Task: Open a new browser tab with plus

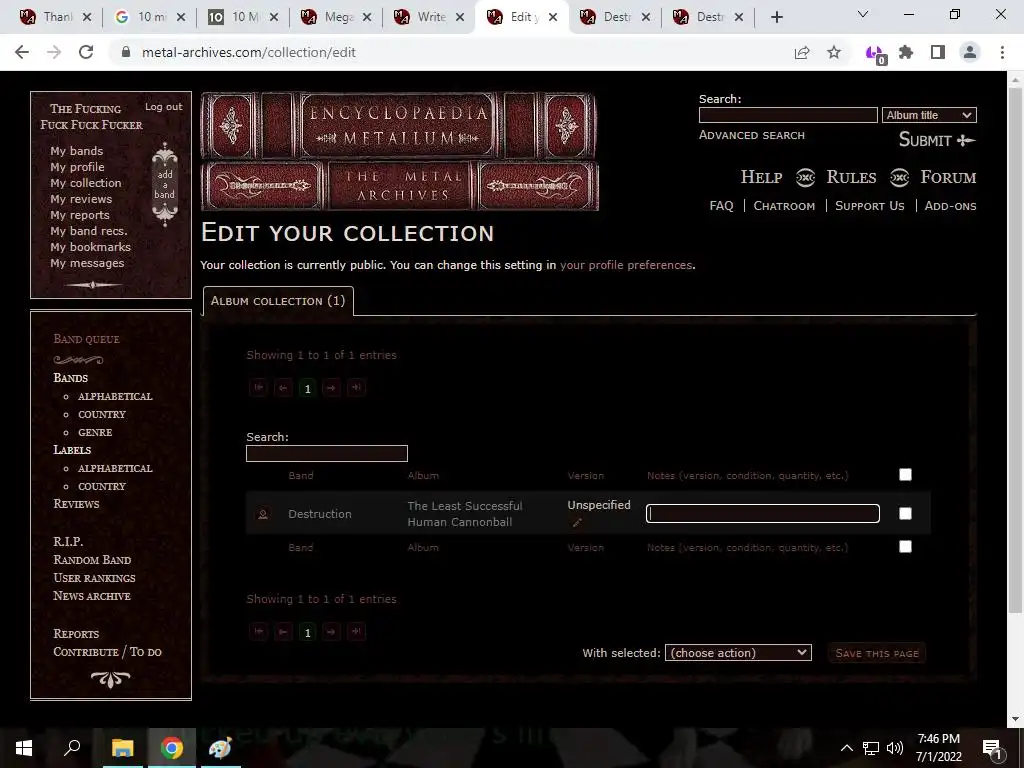Action: [x=776, y=17]
